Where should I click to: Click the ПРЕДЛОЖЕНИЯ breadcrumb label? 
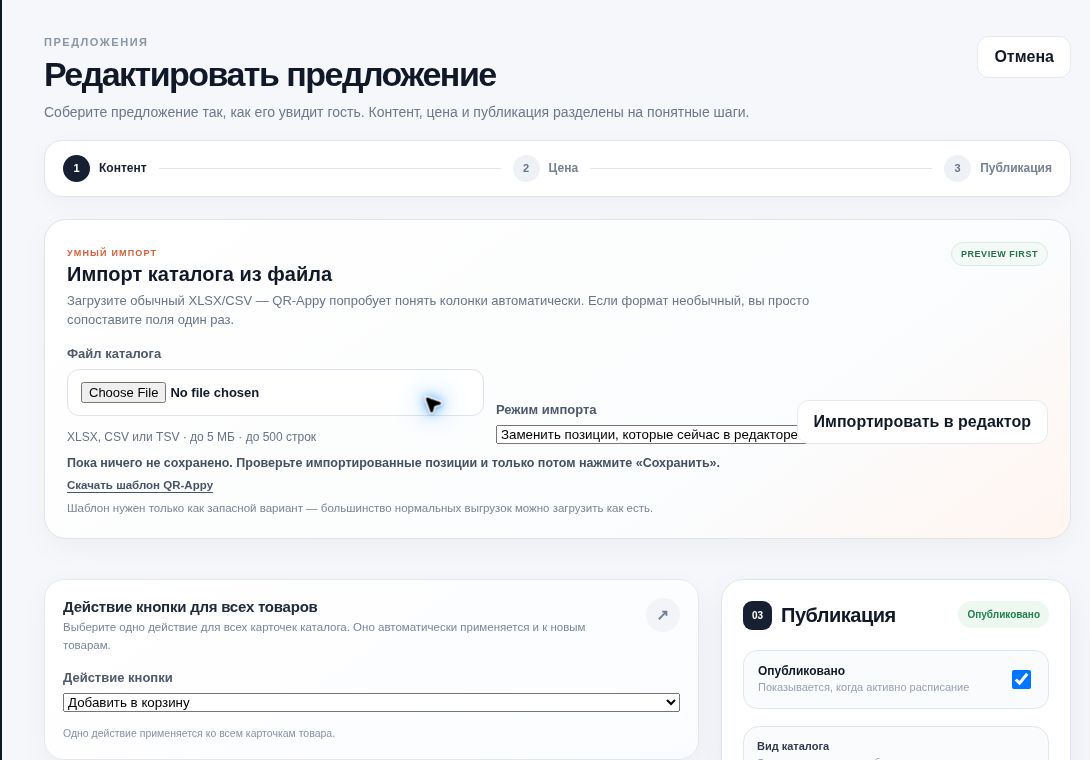(96, 42)
